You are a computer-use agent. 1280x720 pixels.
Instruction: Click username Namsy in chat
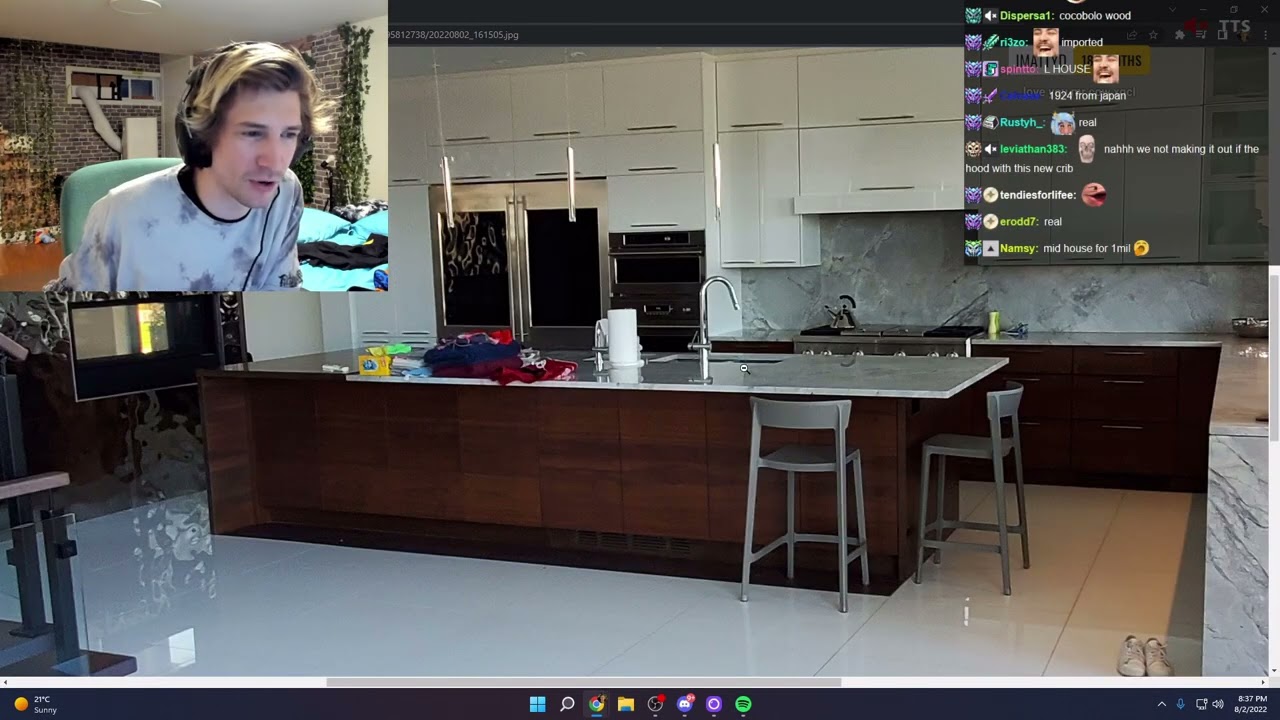1019,248
